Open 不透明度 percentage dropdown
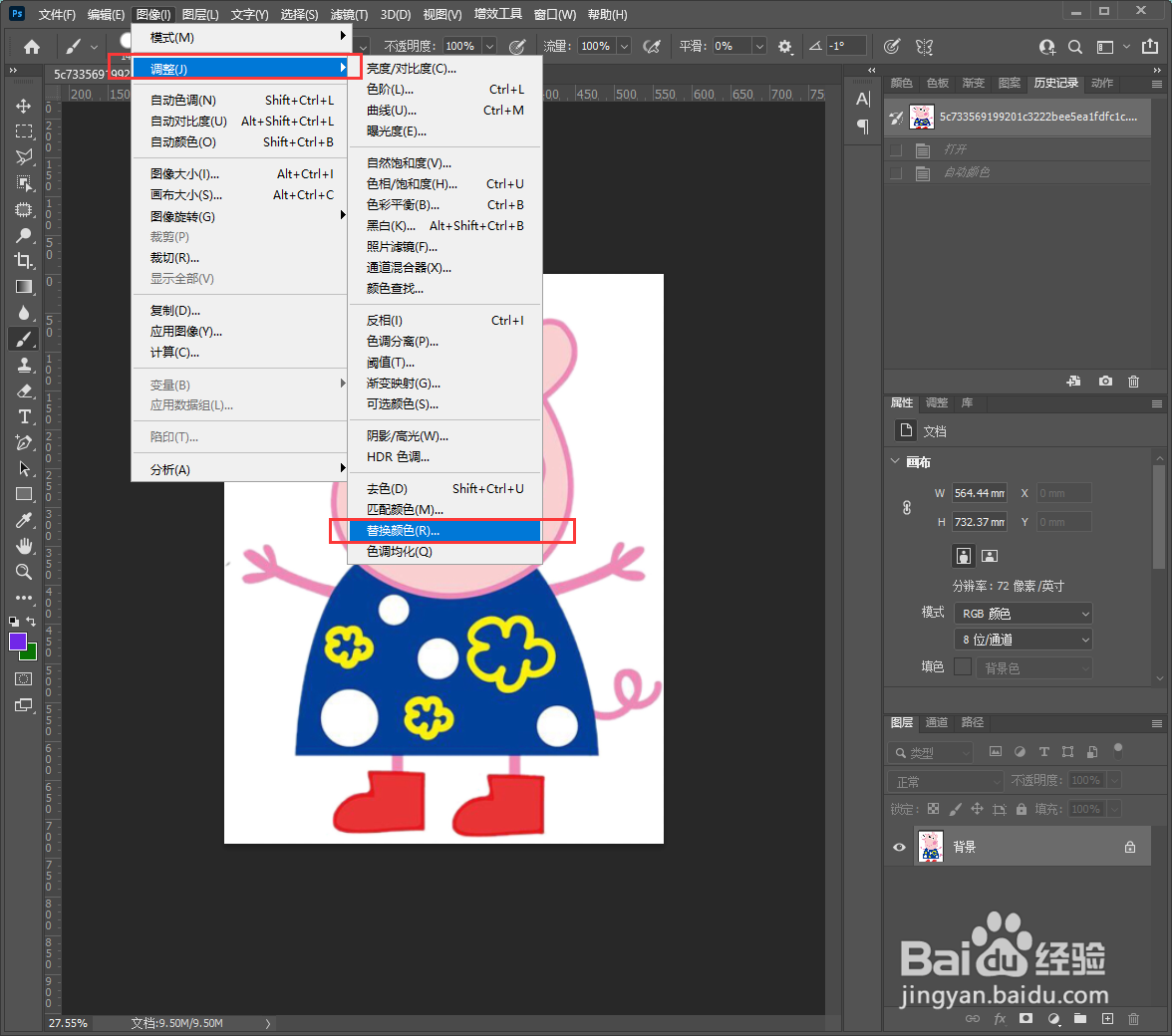The image size is (1172, 1036). (x=488, y=46)
